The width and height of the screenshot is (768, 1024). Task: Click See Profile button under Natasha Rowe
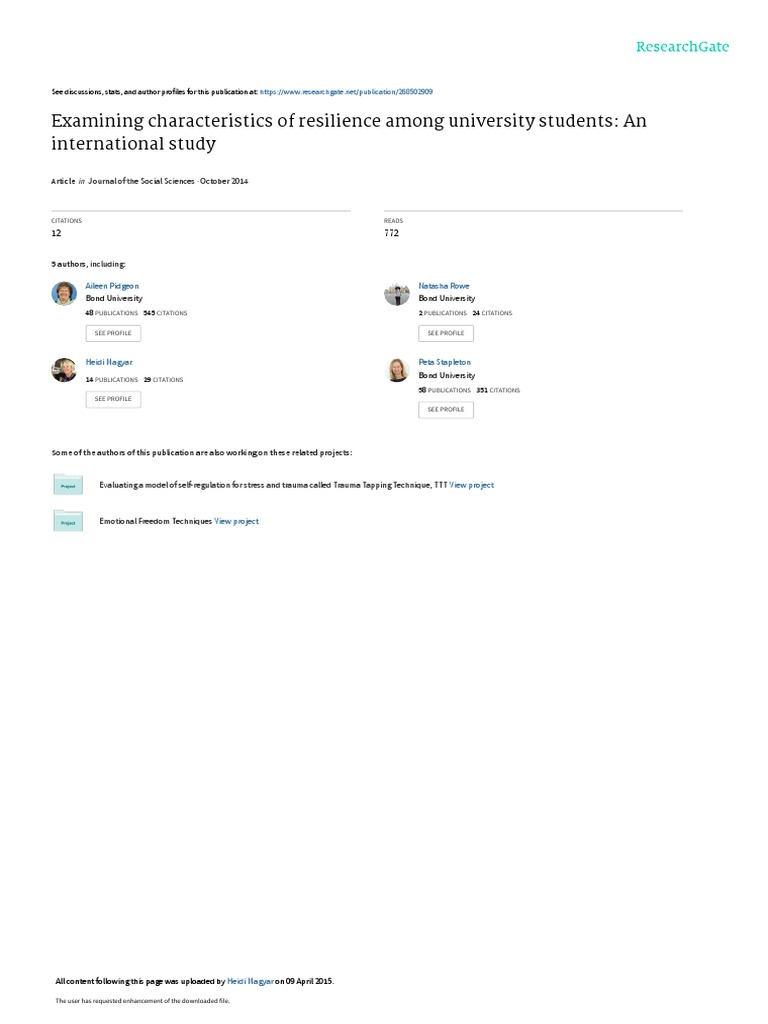coord(446,333)
